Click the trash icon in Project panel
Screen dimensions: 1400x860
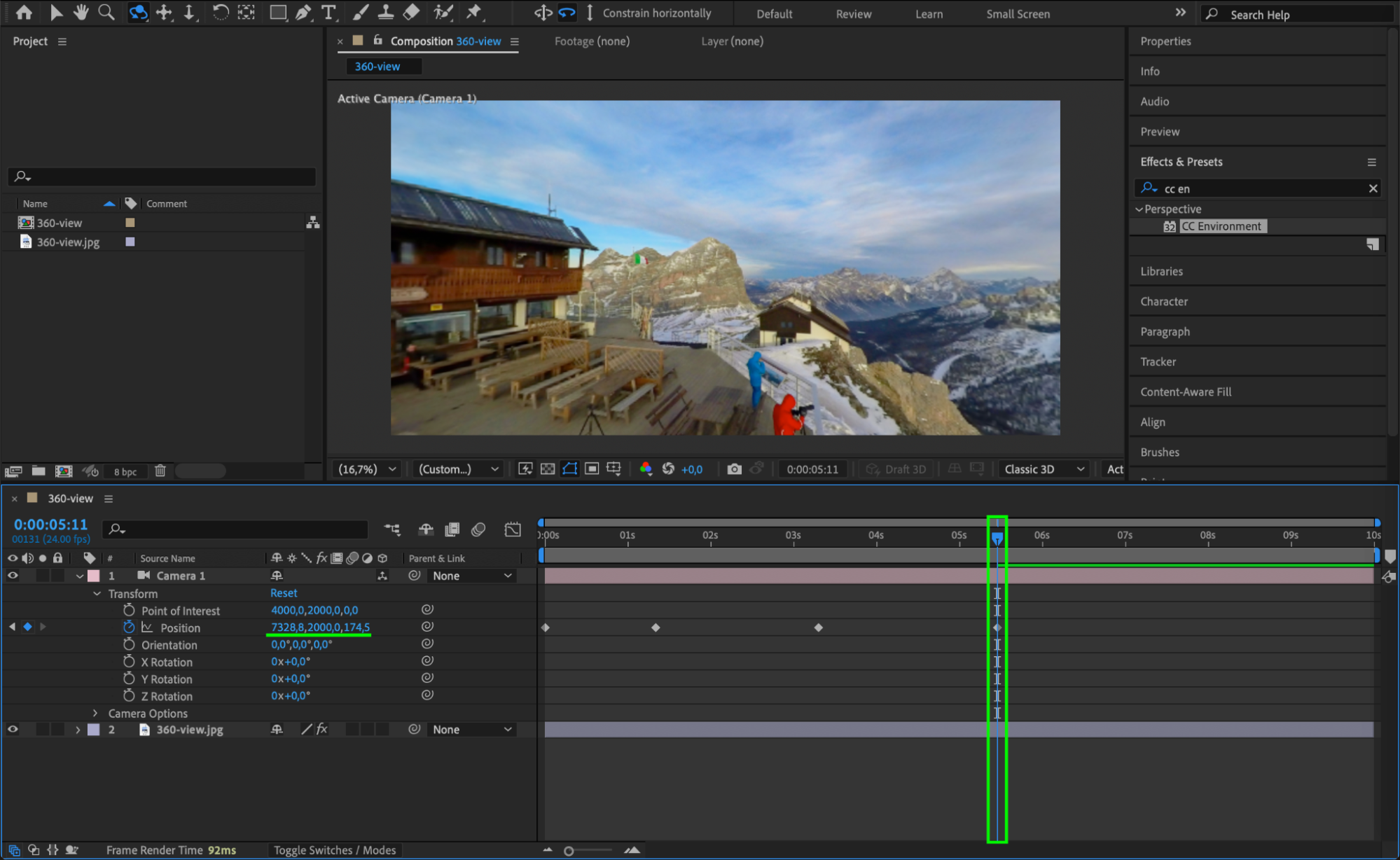[160, 471]
